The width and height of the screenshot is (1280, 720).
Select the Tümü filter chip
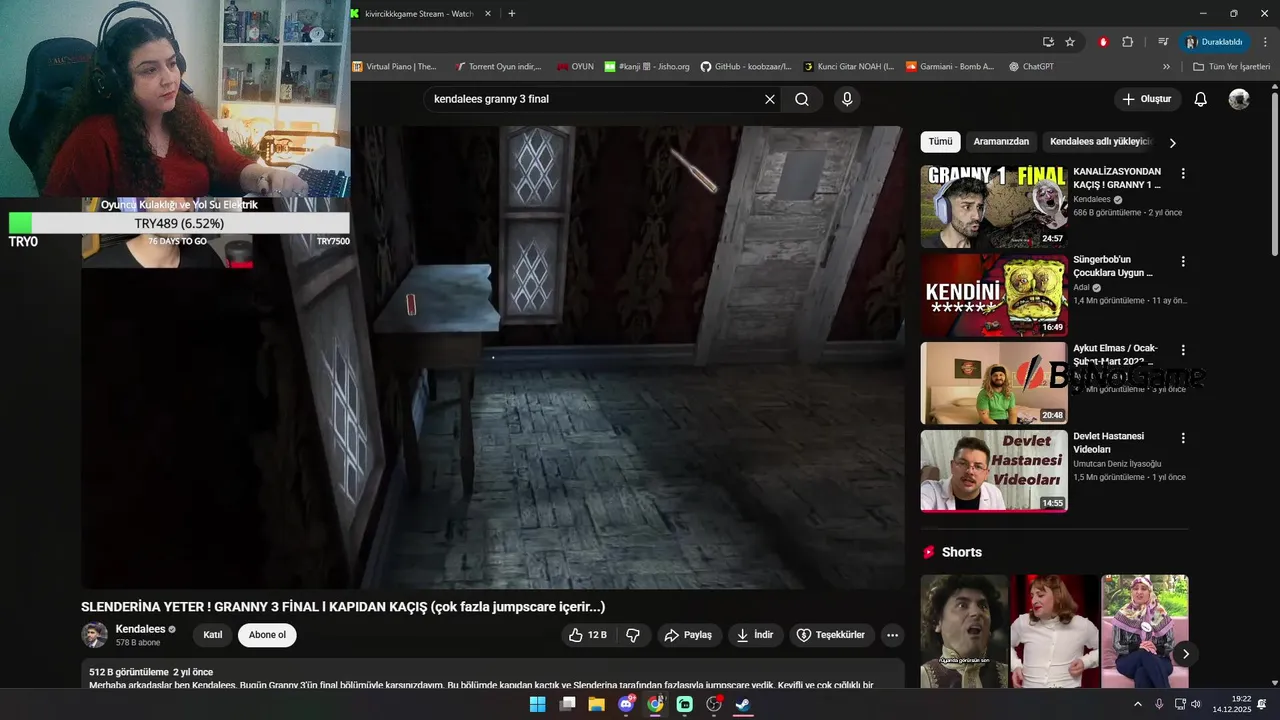pos(940,142)
